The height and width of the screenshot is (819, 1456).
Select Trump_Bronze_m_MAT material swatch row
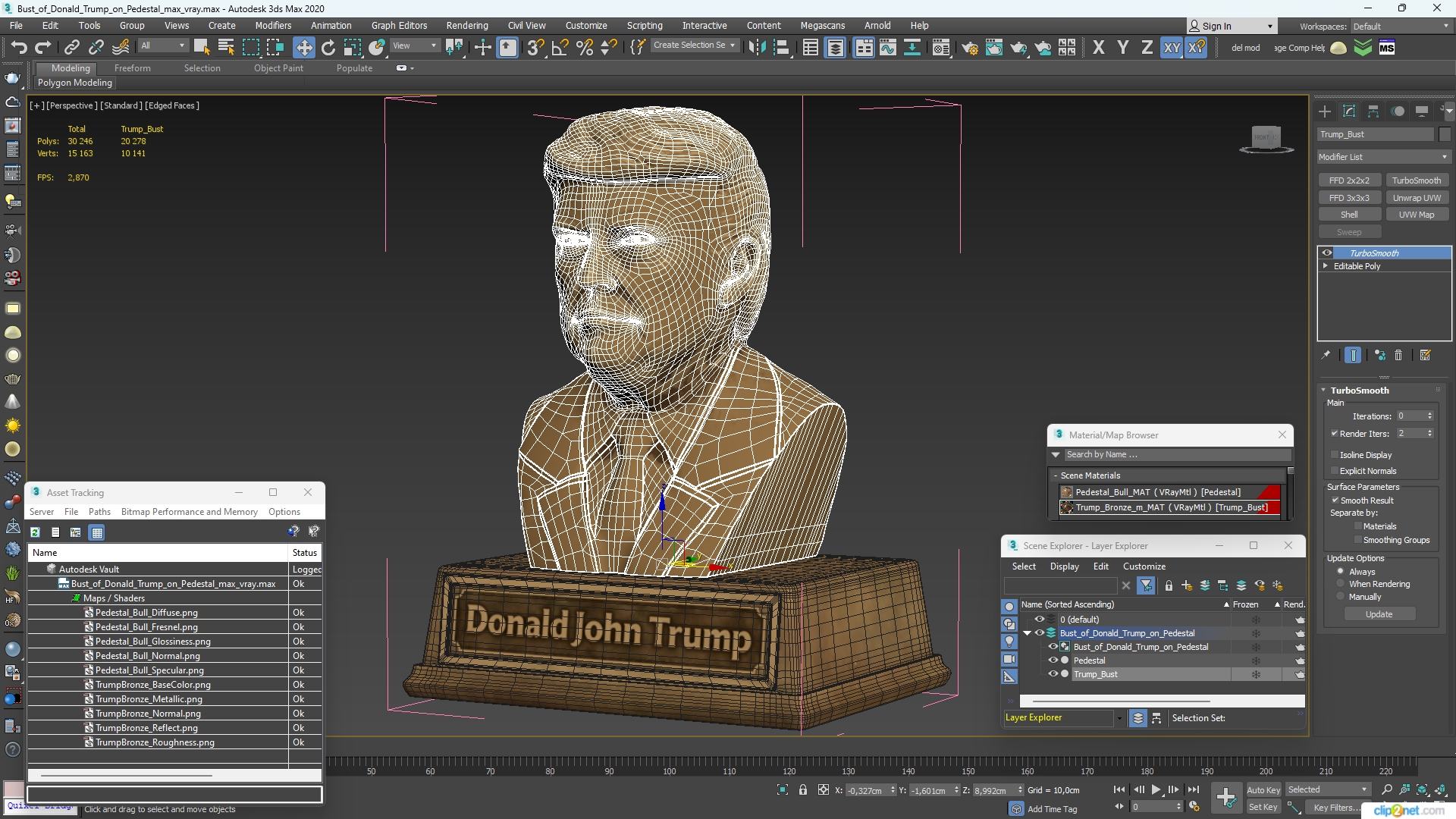(1170, 507)
